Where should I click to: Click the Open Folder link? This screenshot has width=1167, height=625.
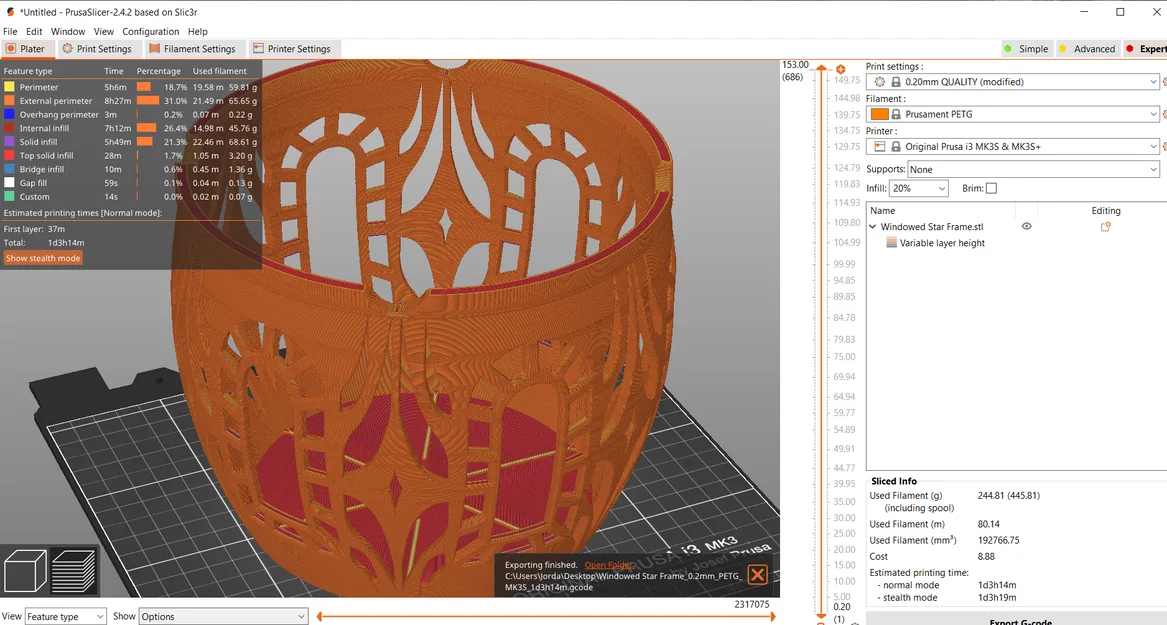click(608, 565)
